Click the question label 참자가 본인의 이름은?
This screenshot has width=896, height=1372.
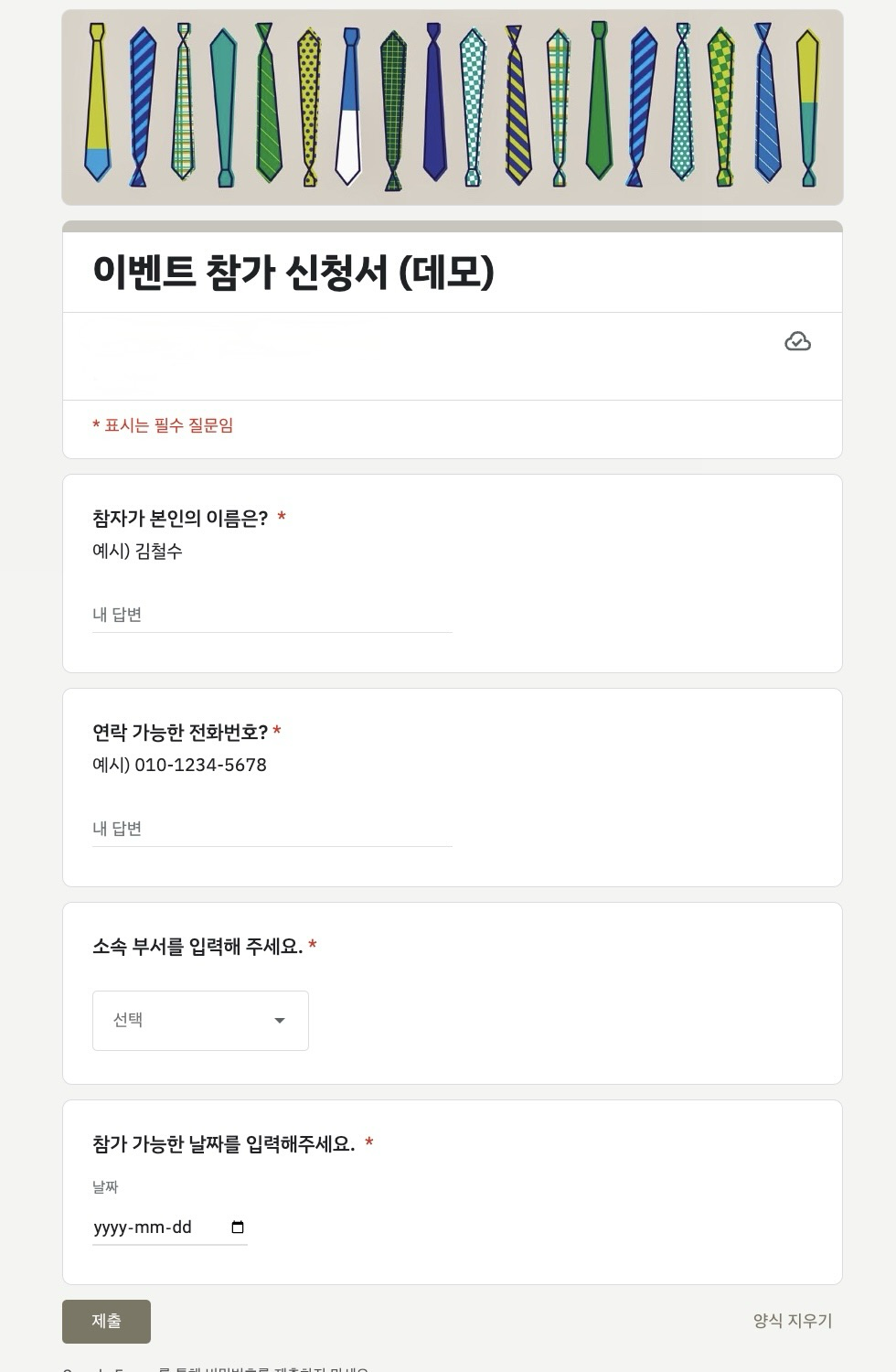coord(180,519)
